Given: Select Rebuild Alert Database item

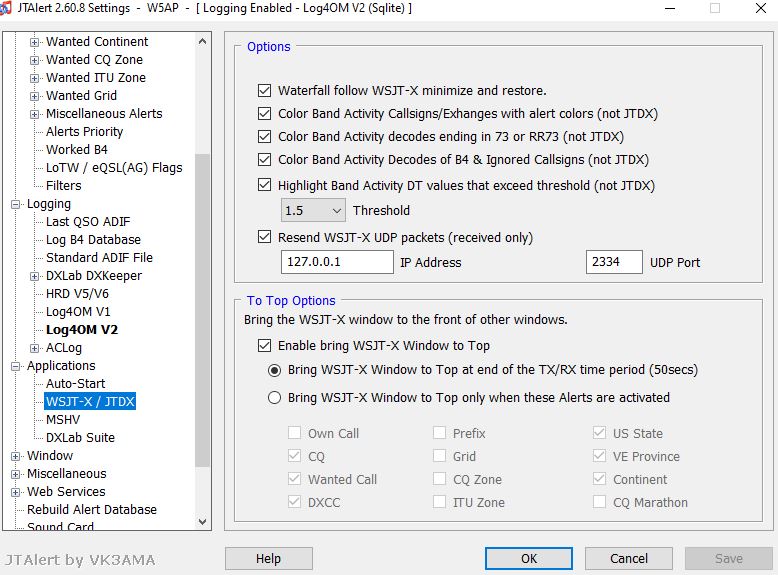Looking at the screenshot, I should click(x=92, y=510).
